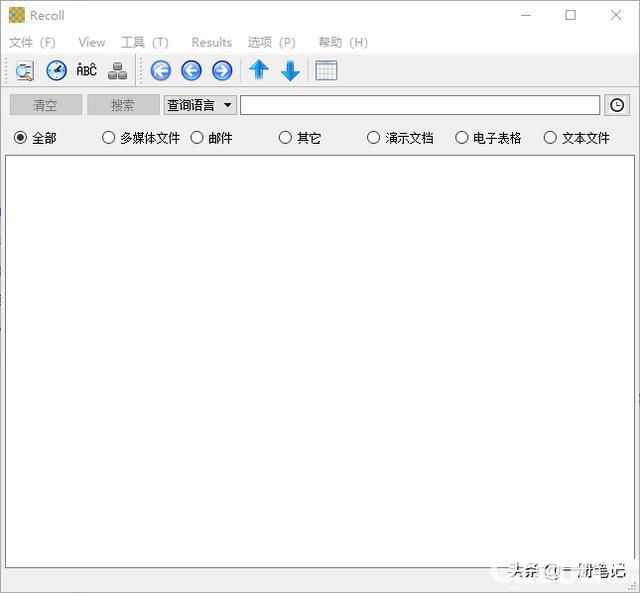
Task: Click inside the empty results list area
Action: (x=320, y=361)
